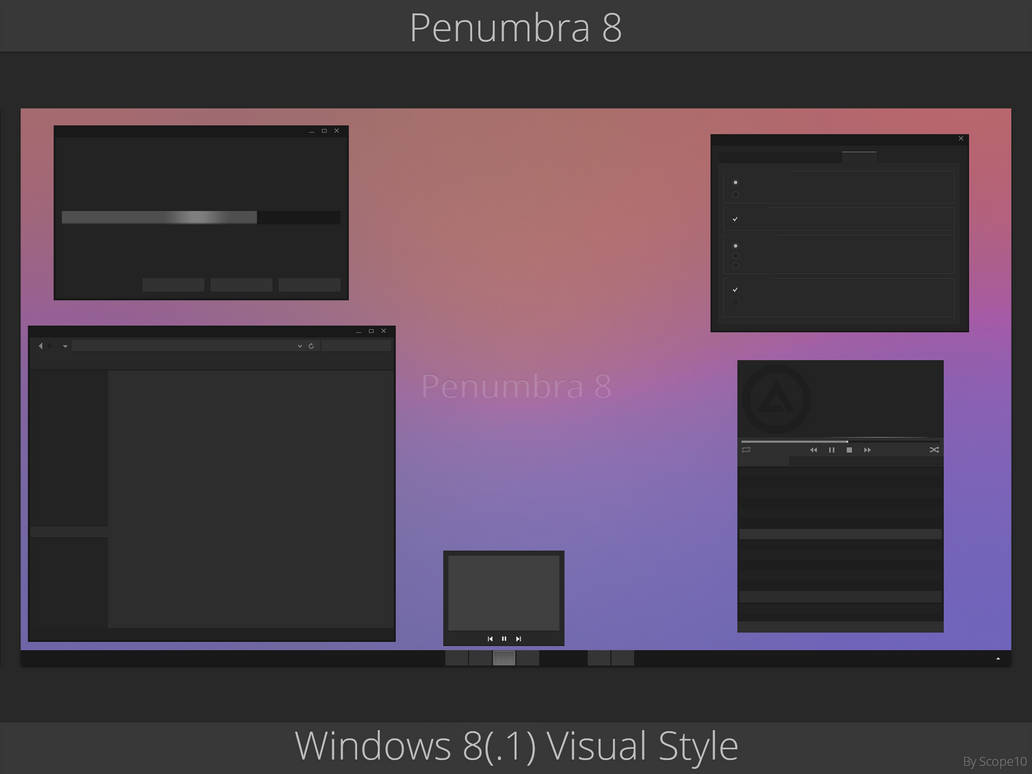1032x774 pixels.
Task: Click the taskbar preview thumbnail
Action: tap(503, 592)
